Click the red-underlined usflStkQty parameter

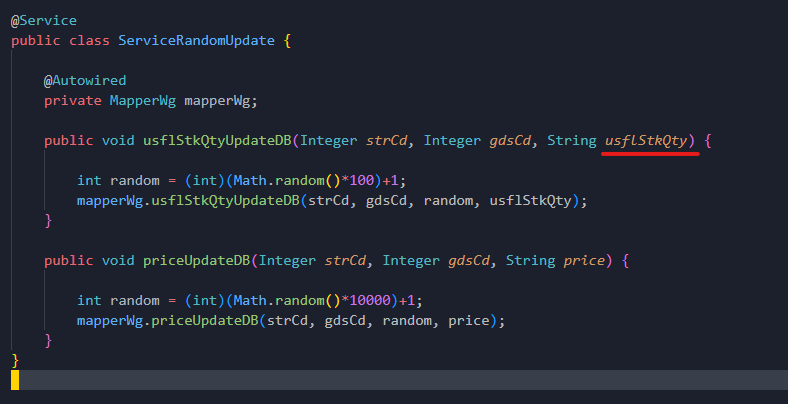tap(646, 140)
